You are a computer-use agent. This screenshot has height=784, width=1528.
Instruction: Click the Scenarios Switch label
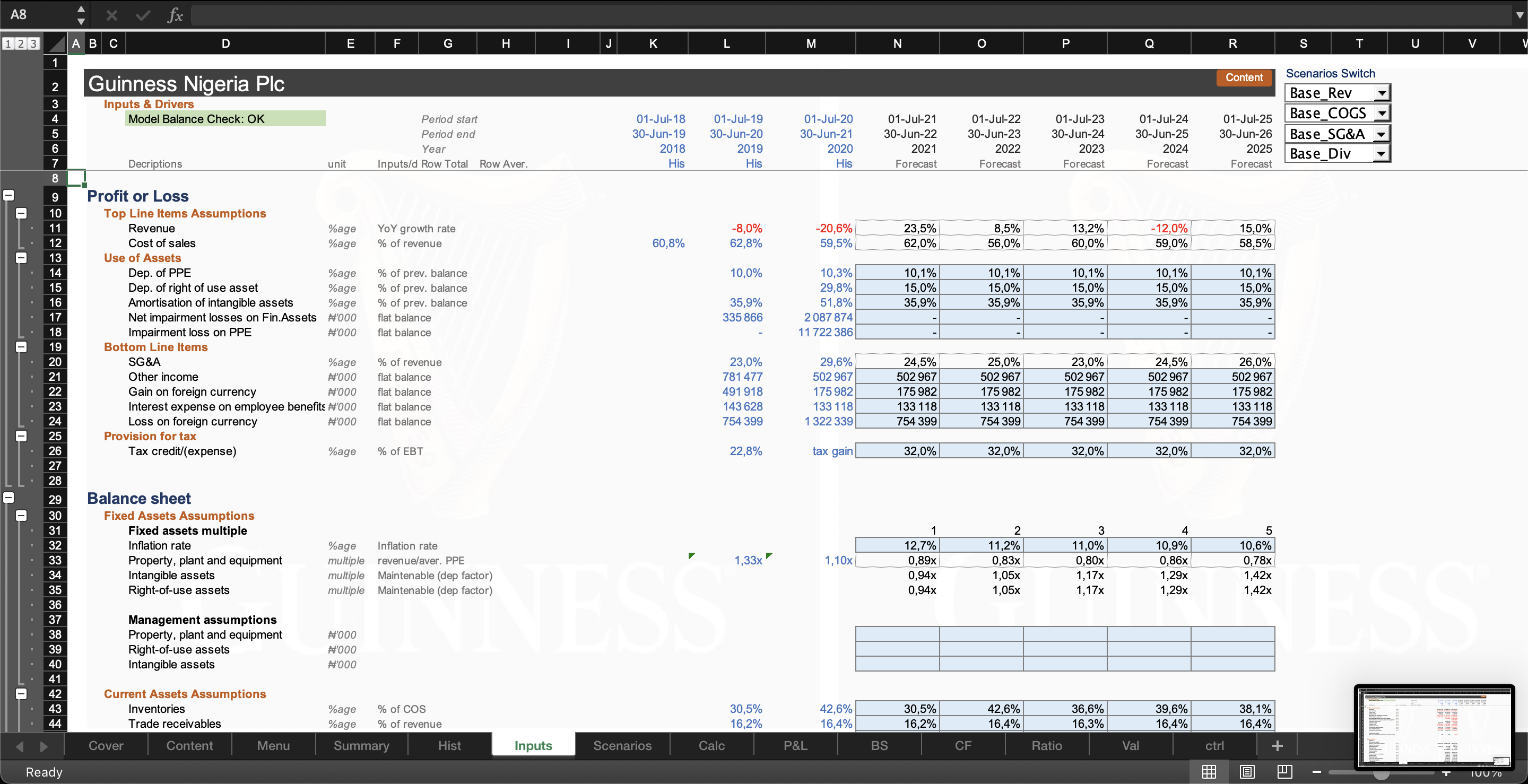point(1330,74)
